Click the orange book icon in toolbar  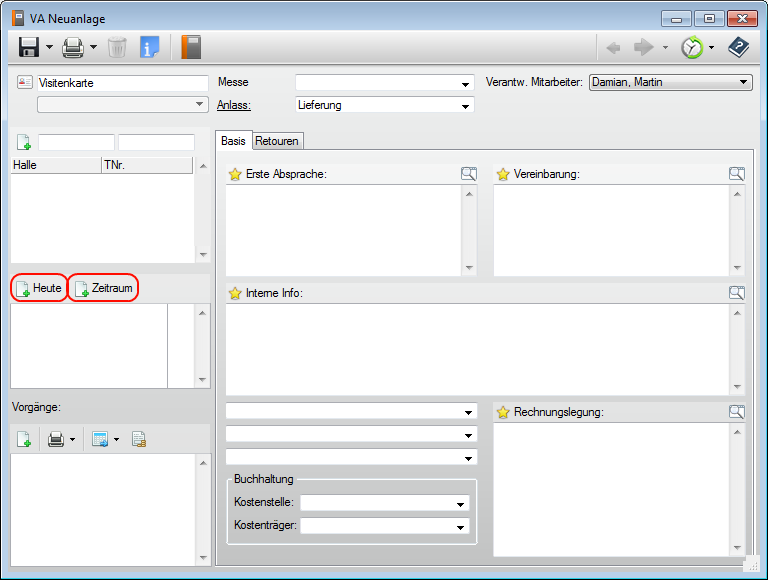pyautogui.click(x=191, y=47)
